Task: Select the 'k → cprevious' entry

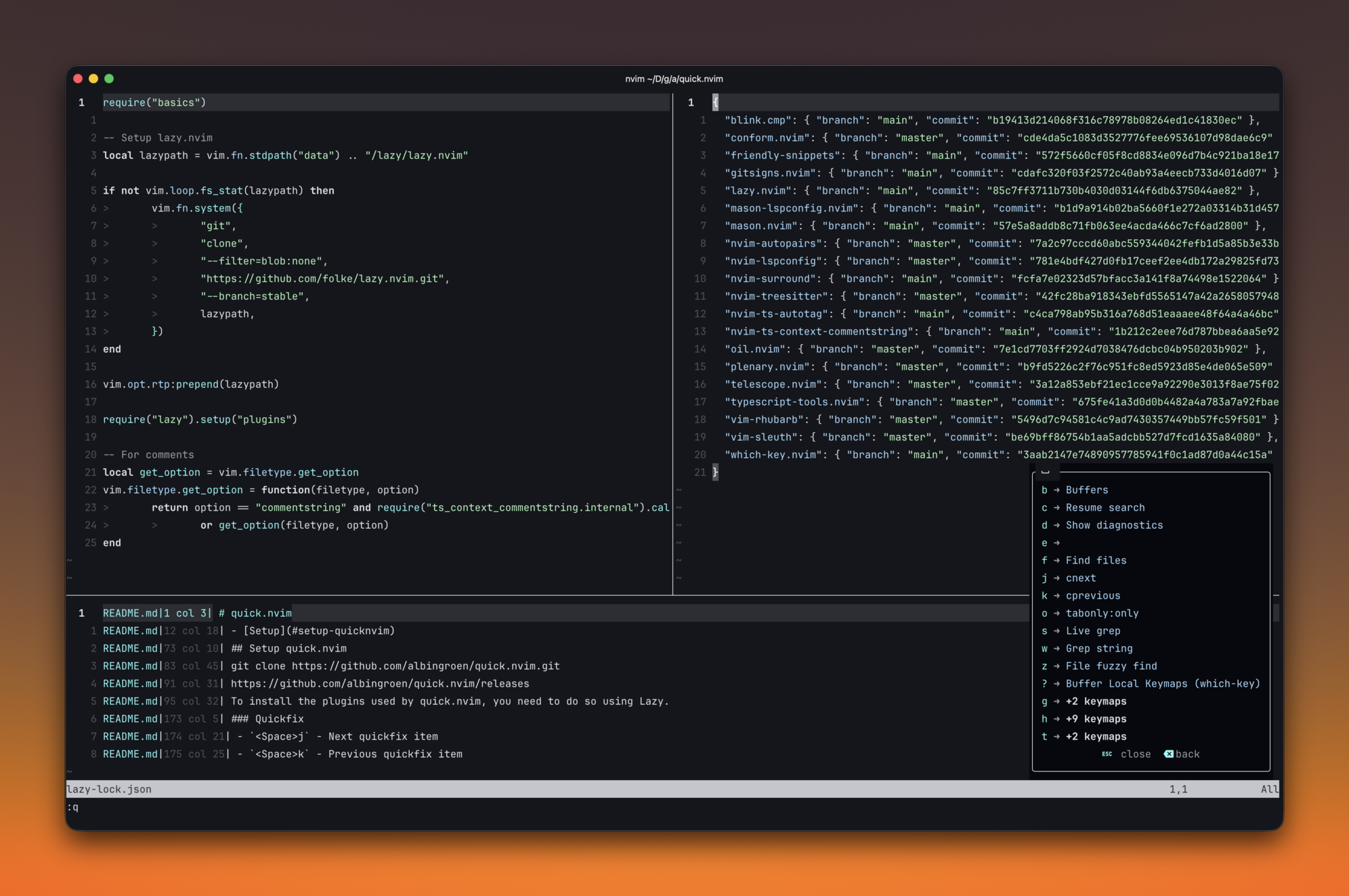Action: 1081,595
